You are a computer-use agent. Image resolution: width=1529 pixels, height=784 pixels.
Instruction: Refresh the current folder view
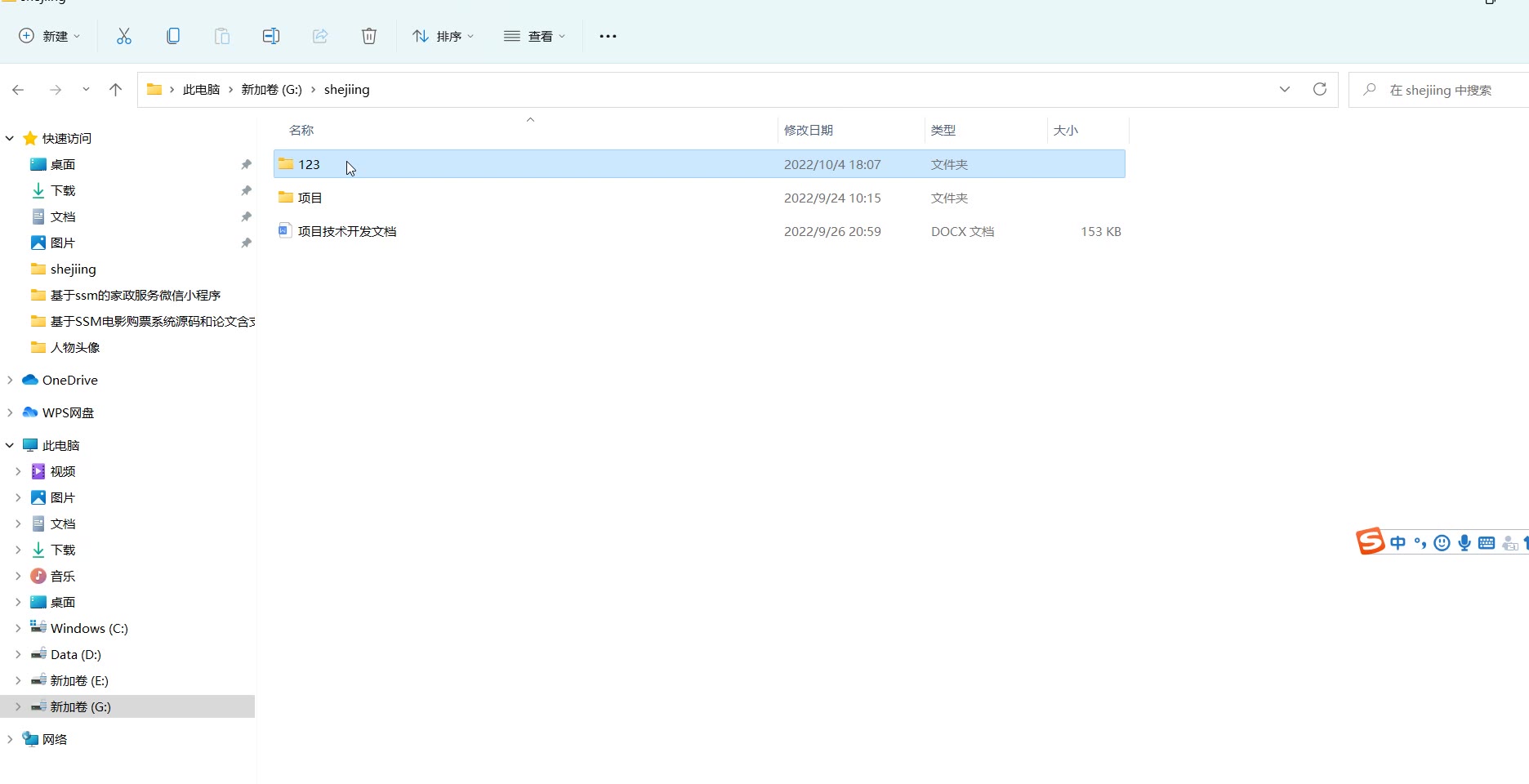pyautogui.click(x=1319, y=89)
